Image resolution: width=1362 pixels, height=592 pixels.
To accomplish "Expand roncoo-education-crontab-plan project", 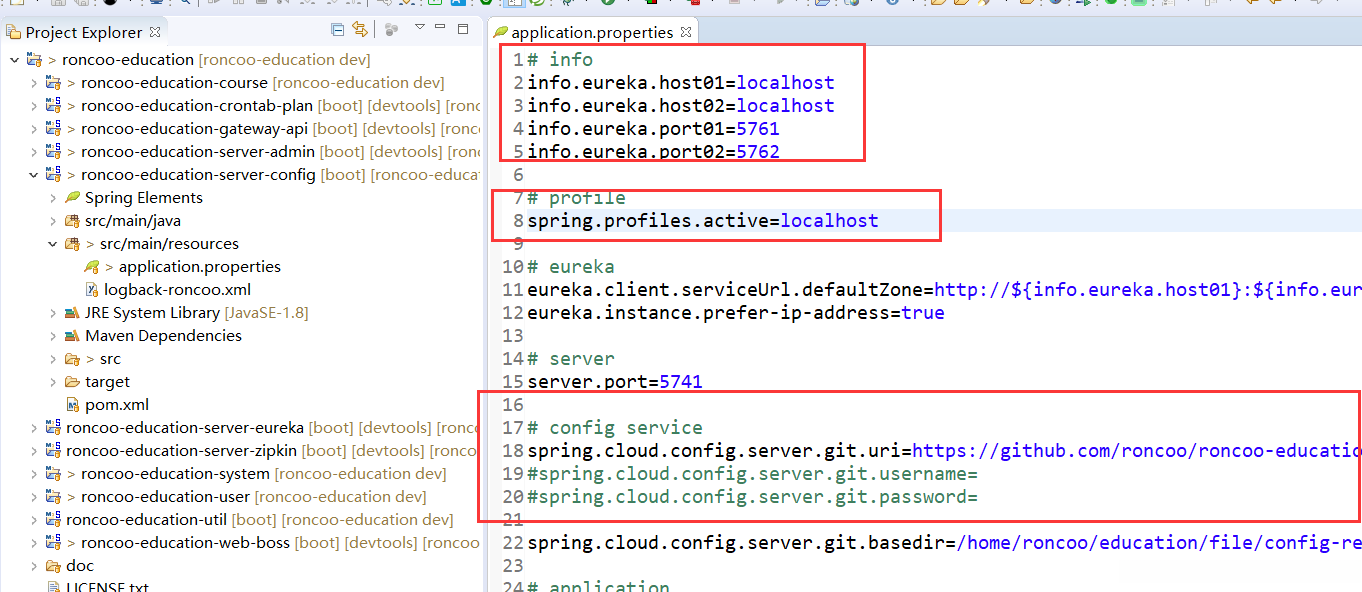I will pyautogui.click(x=33, y=106).
